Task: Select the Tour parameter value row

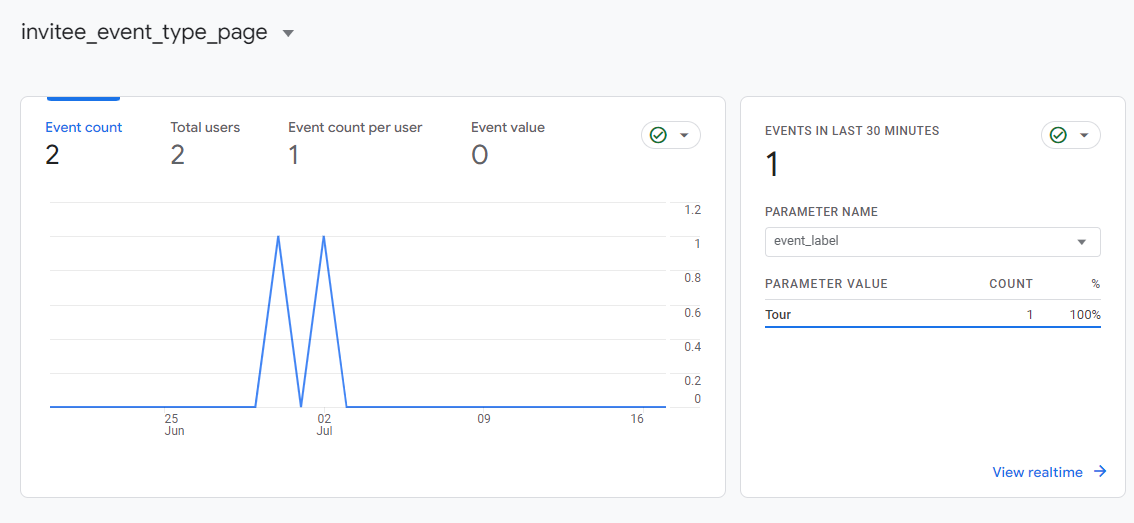Action: click(x=932, y=315)
